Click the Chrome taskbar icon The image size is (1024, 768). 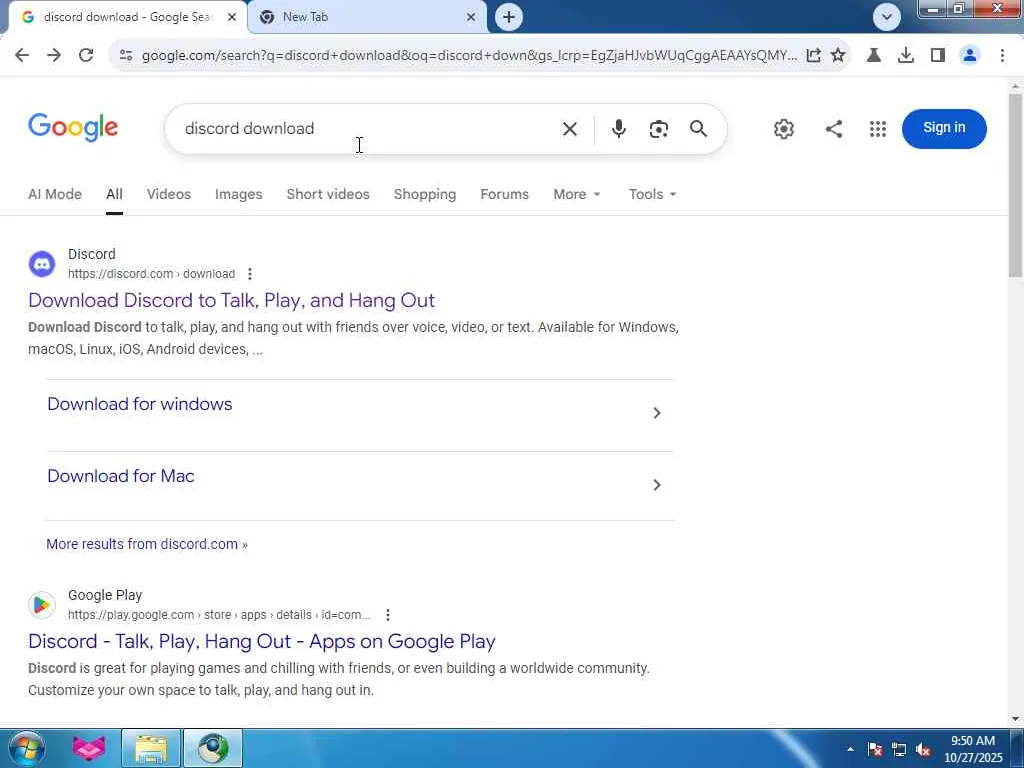click(x=213, y=748)
